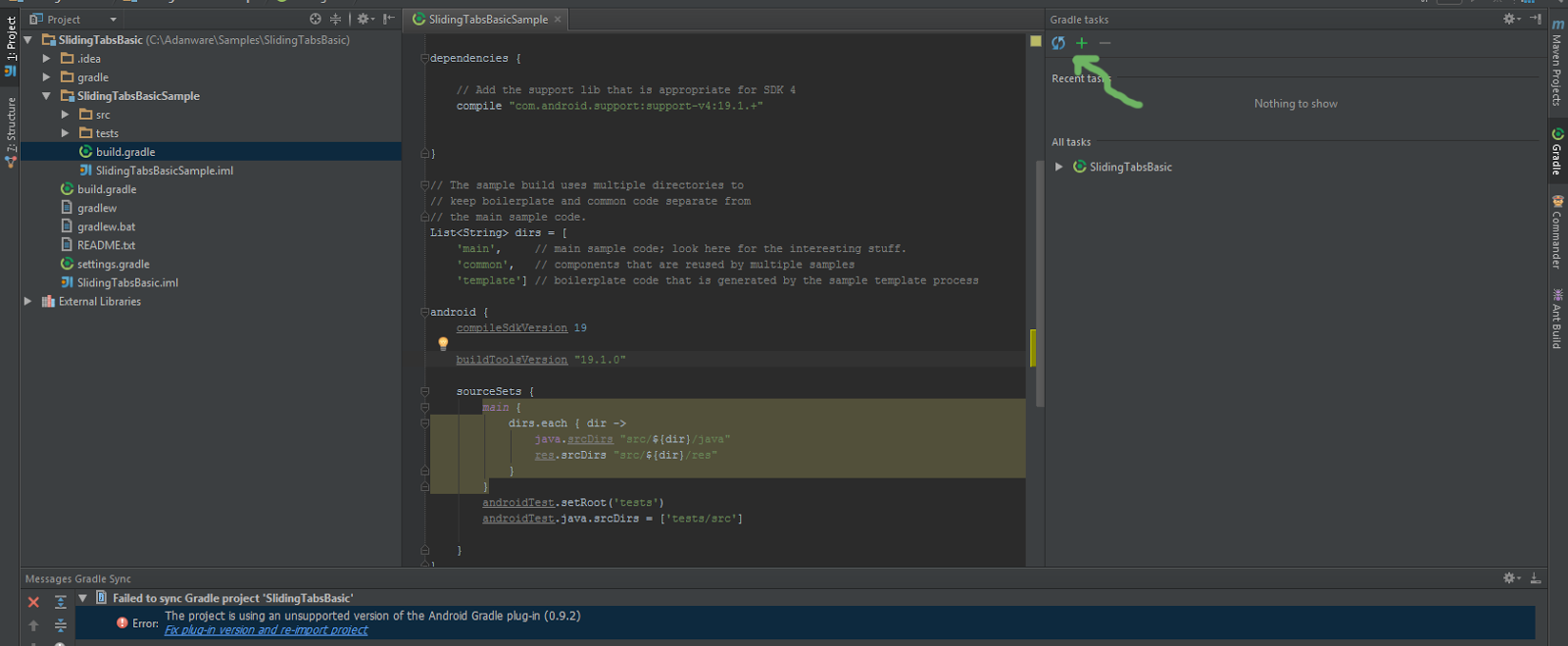Screen dimensions: 1568x646
Task: Click yellow analysis status square in editor
Action: (1036, 41)
